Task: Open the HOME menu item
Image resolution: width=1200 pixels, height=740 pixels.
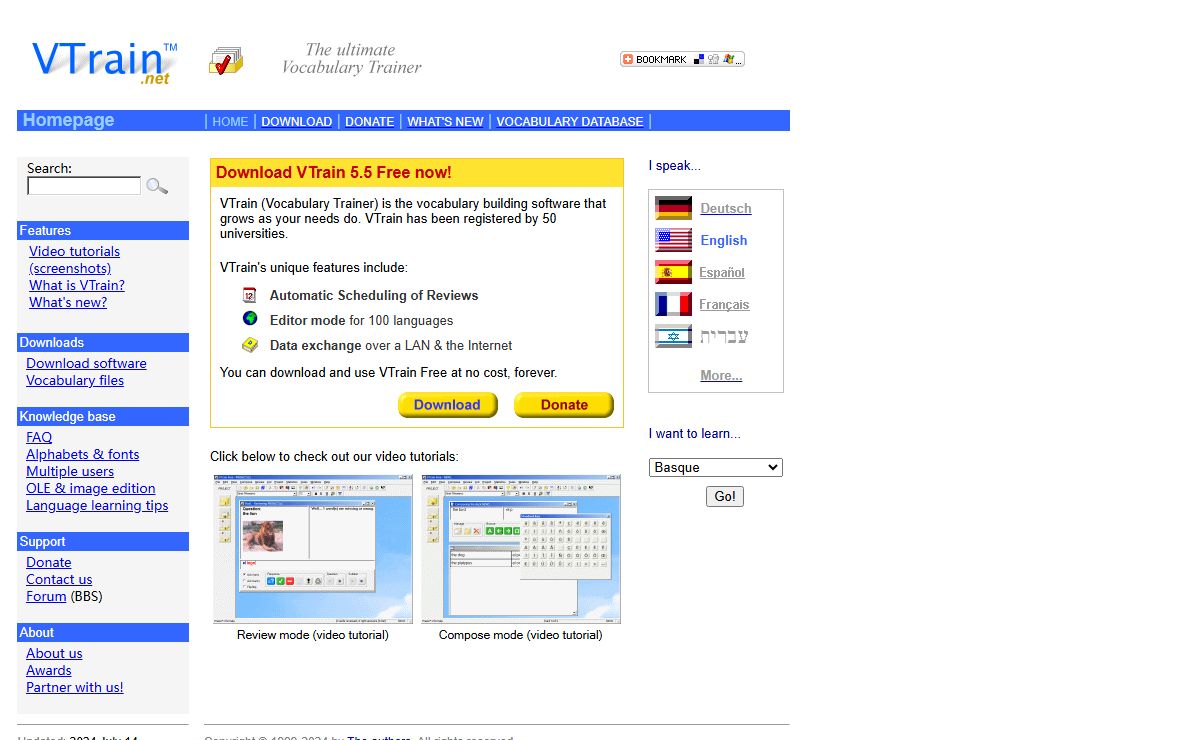Action: point(230,121)
